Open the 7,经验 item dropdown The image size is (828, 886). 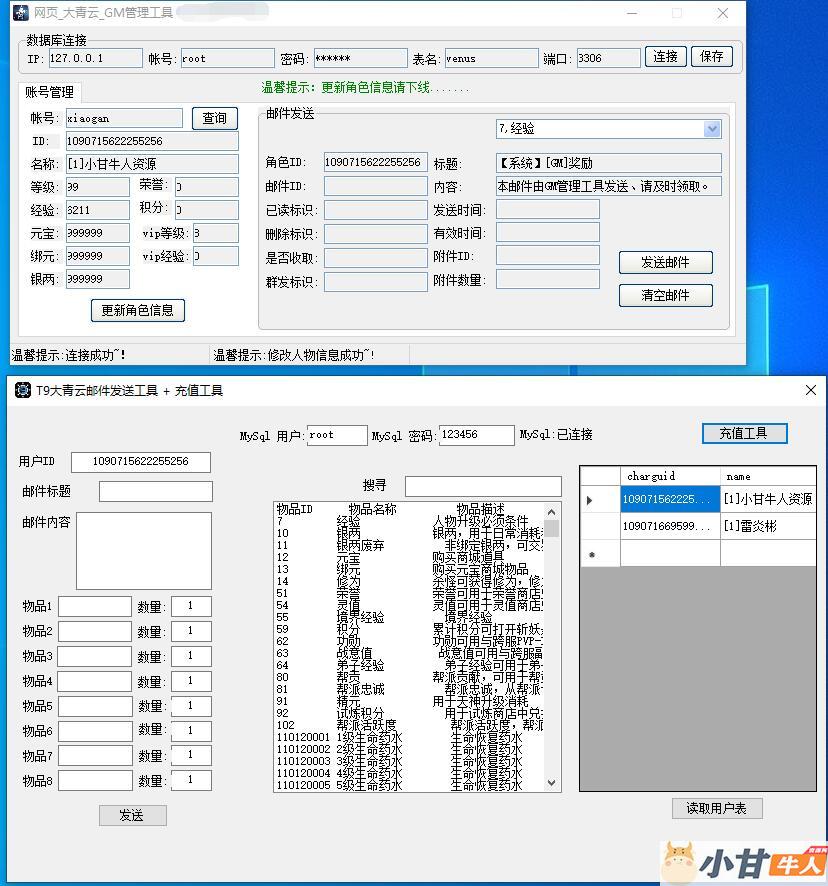coord(712,129)
